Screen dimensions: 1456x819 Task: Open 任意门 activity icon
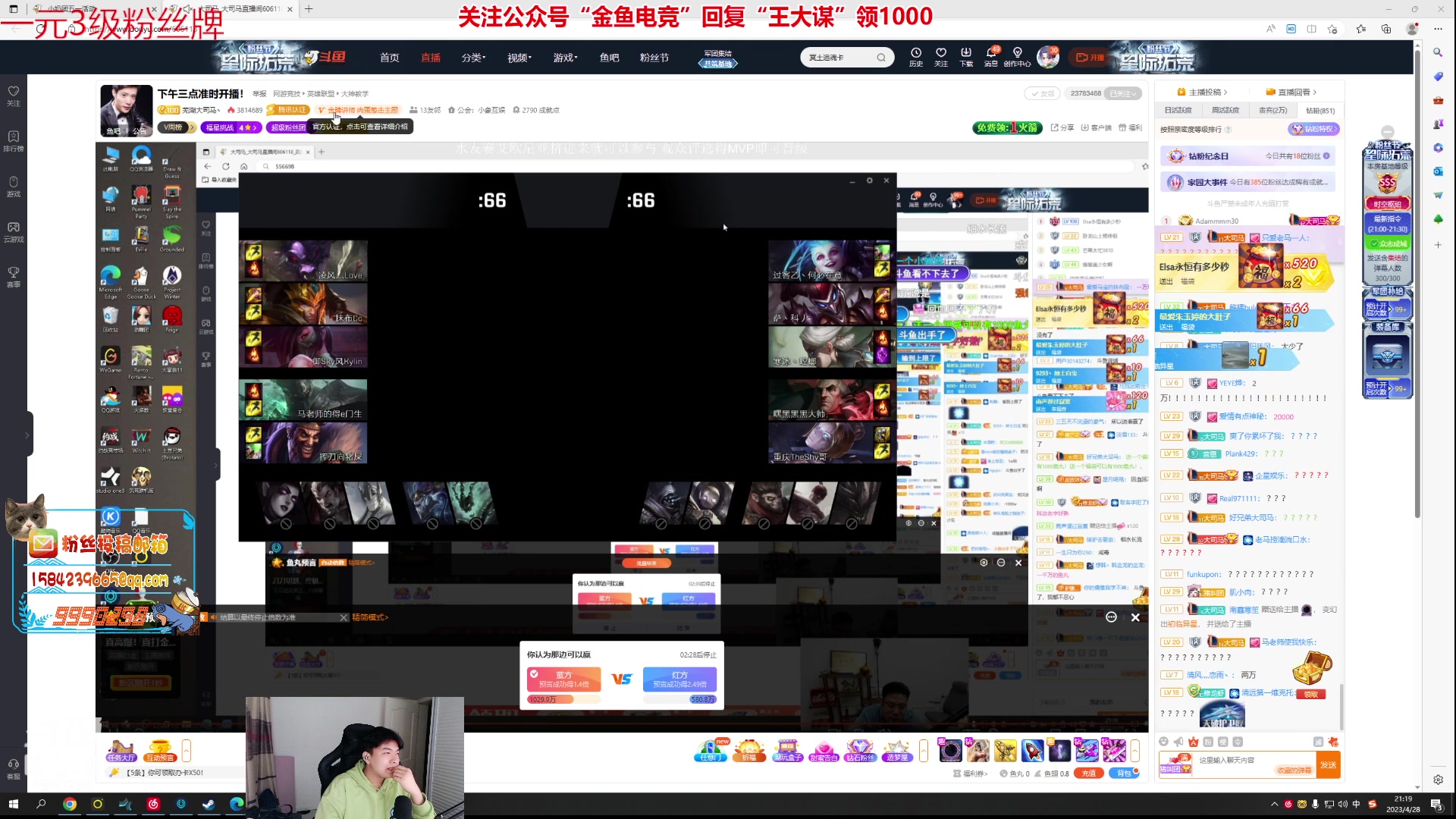point(711,751)
